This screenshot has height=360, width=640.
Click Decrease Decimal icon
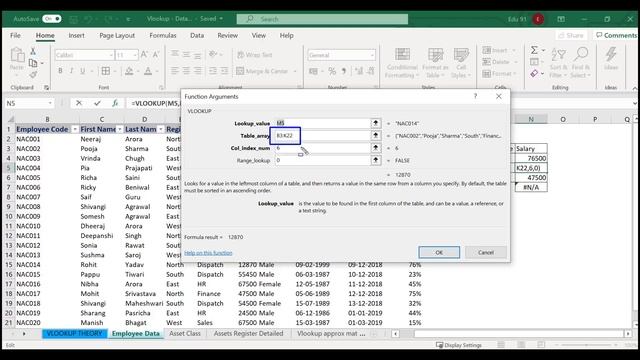tap(371, 71)
